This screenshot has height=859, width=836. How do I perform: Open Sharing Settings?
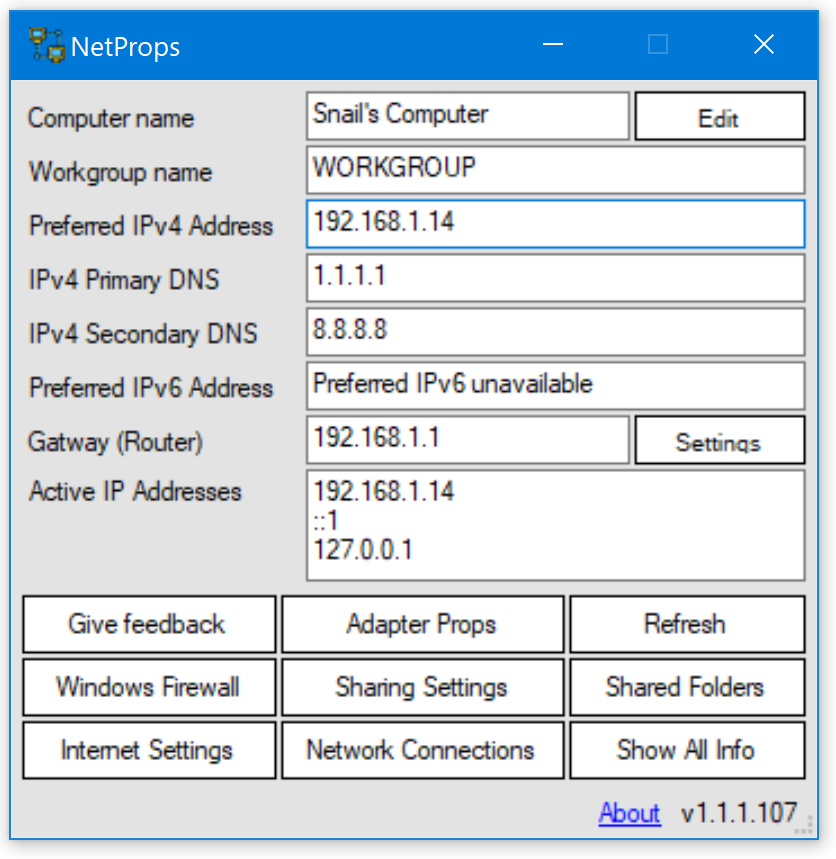point(422,687)
